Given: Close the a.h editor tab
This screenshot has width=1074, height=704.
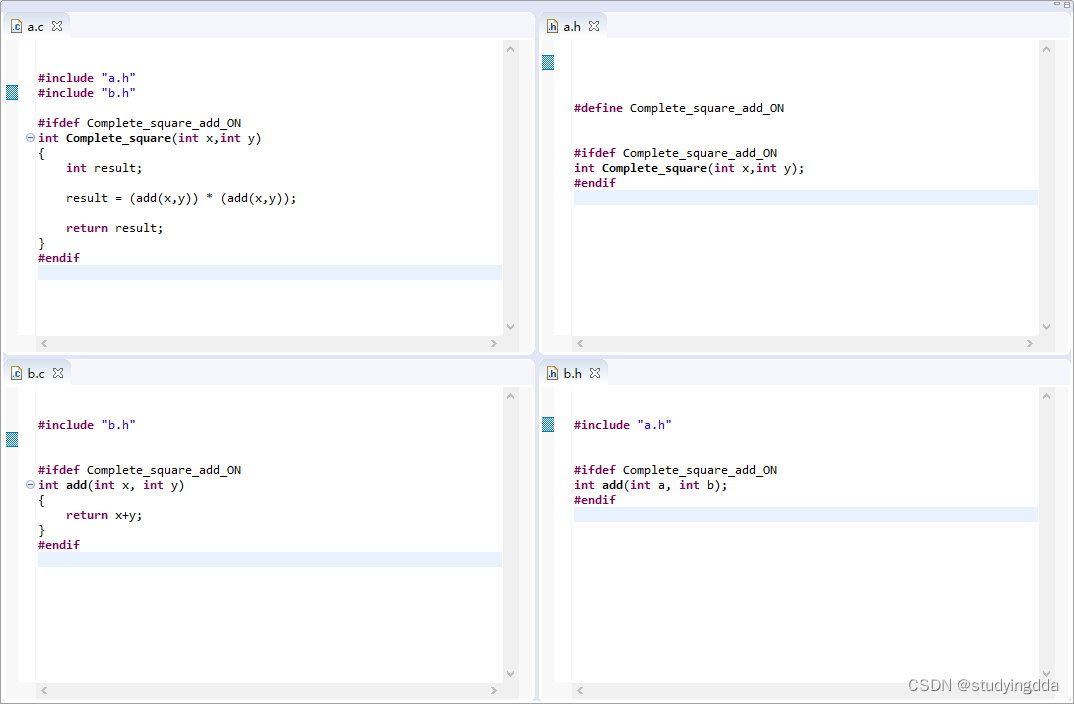Looking at the screenshot, I should point(594,26).
